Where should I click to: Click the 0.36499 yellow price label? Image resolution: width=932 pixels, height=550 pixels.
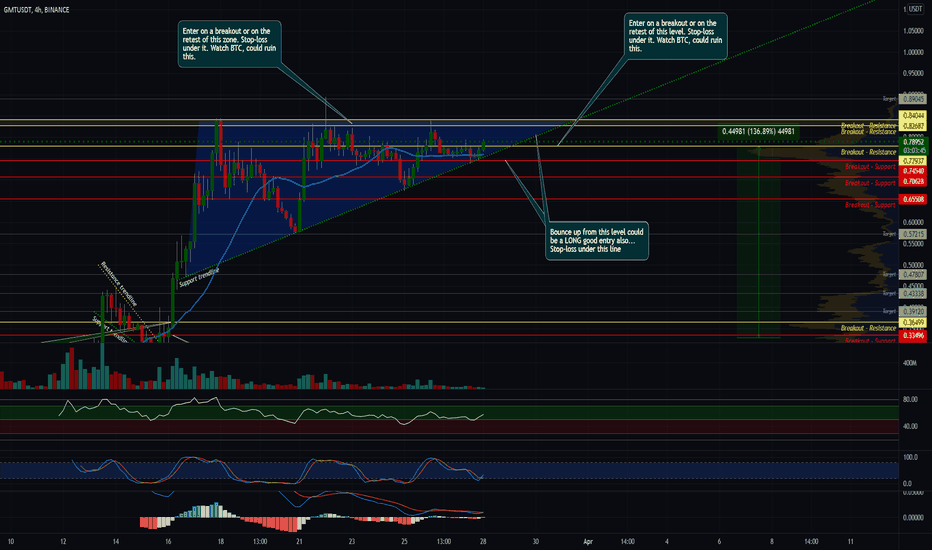(x=914, y=322)
